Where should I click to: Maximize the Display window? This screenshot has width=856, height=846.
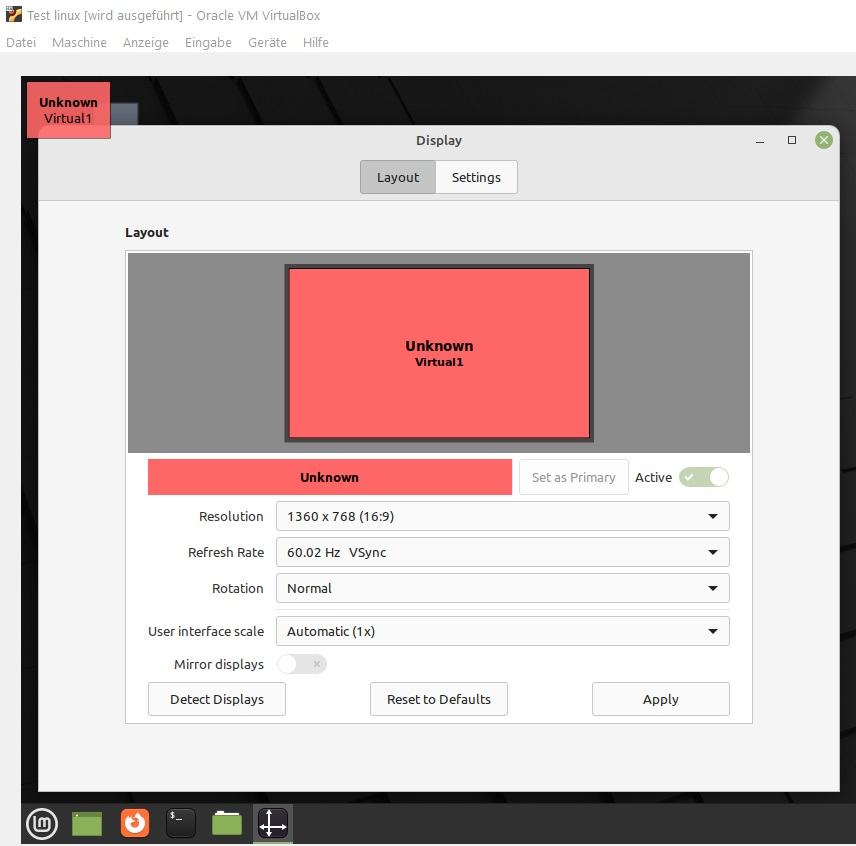coord(792,140)
